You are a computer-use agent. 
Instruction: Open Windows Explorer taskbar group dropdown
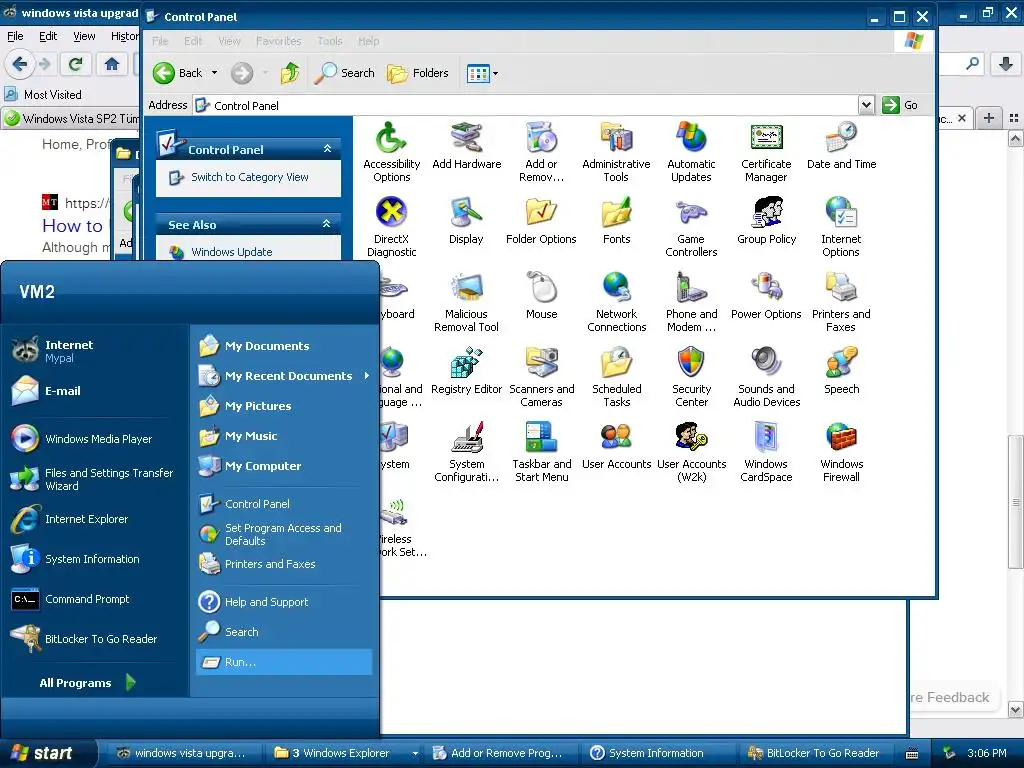coord(415,753)
